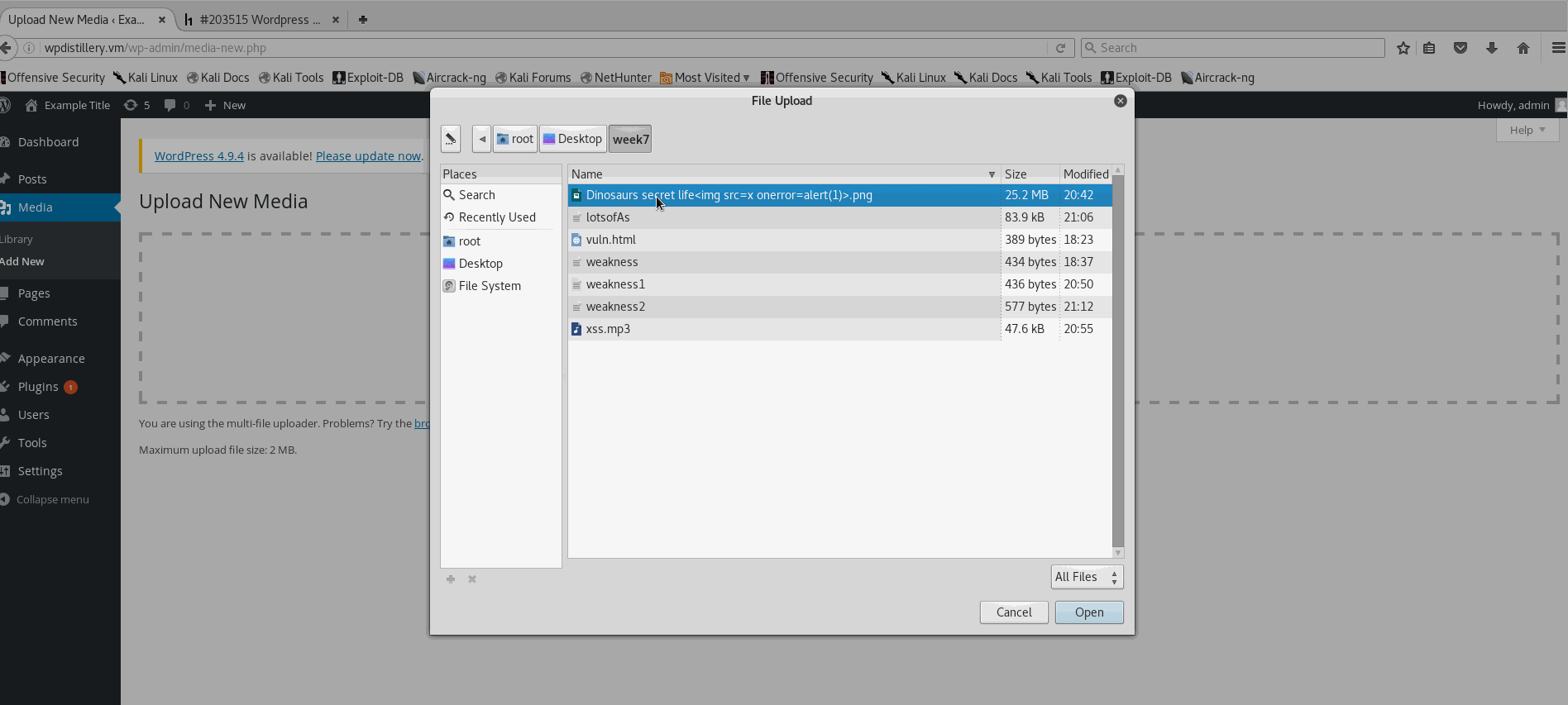Select File System in Places
The image size is (1568, 705).
[x=501, y=286]
